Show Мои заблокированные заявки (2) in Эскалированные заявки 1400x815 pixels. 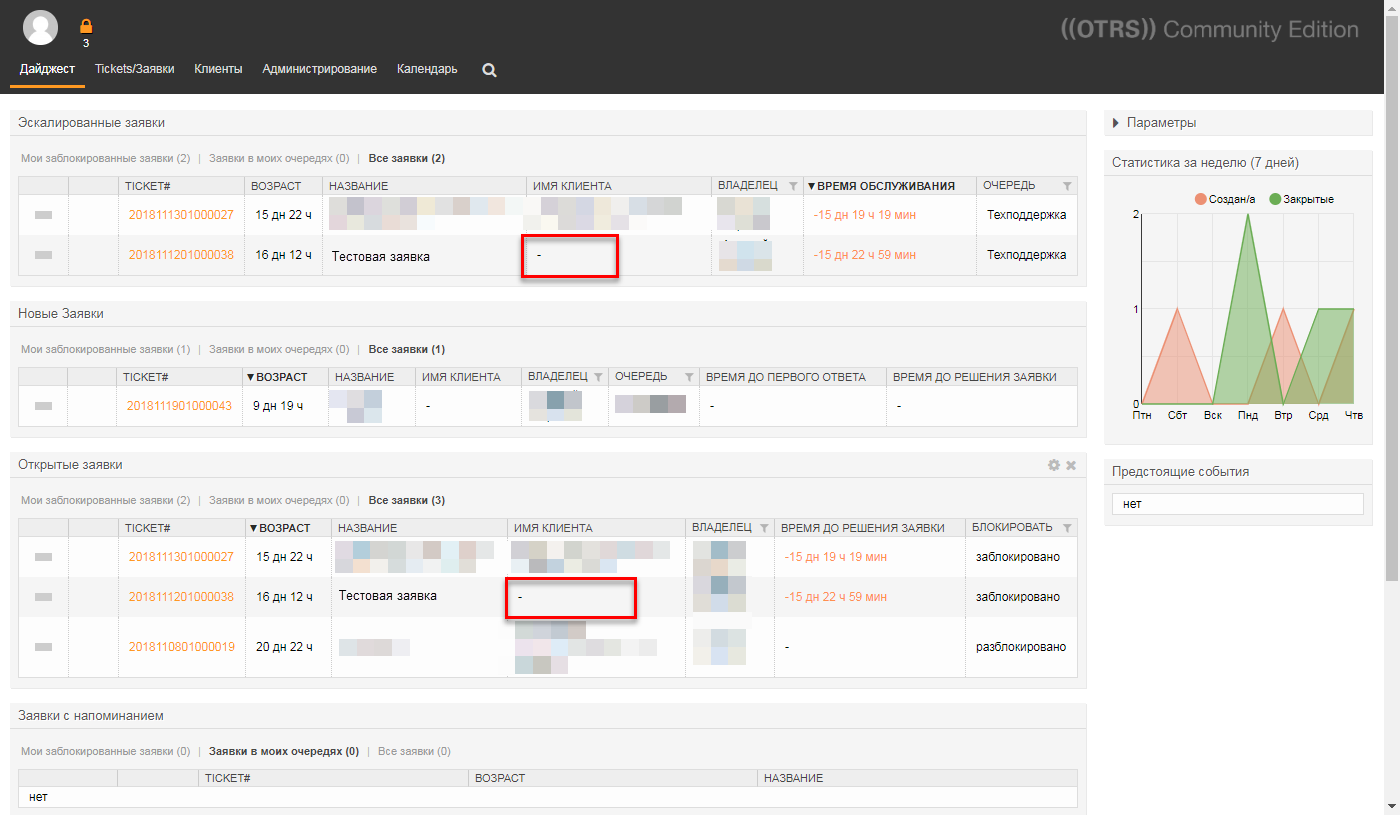pyautogui.click(x=105, y=158)
